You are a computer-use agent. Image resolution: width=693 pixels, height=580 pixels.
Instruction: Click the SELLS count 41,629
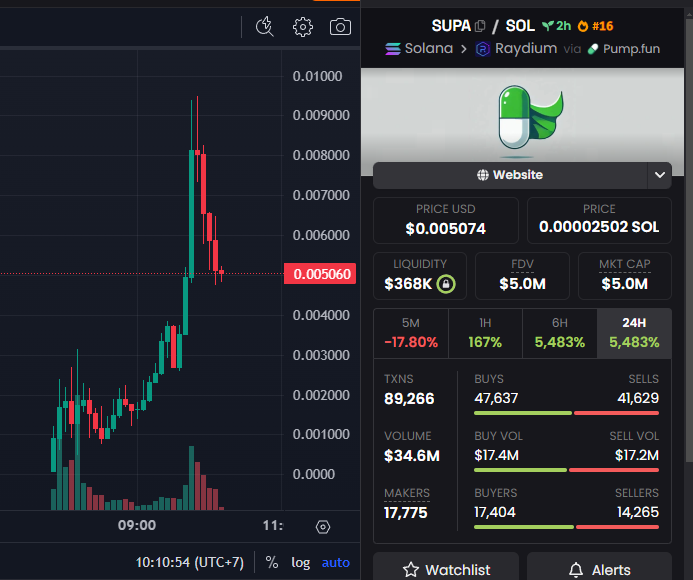click(x=638, y=398)
